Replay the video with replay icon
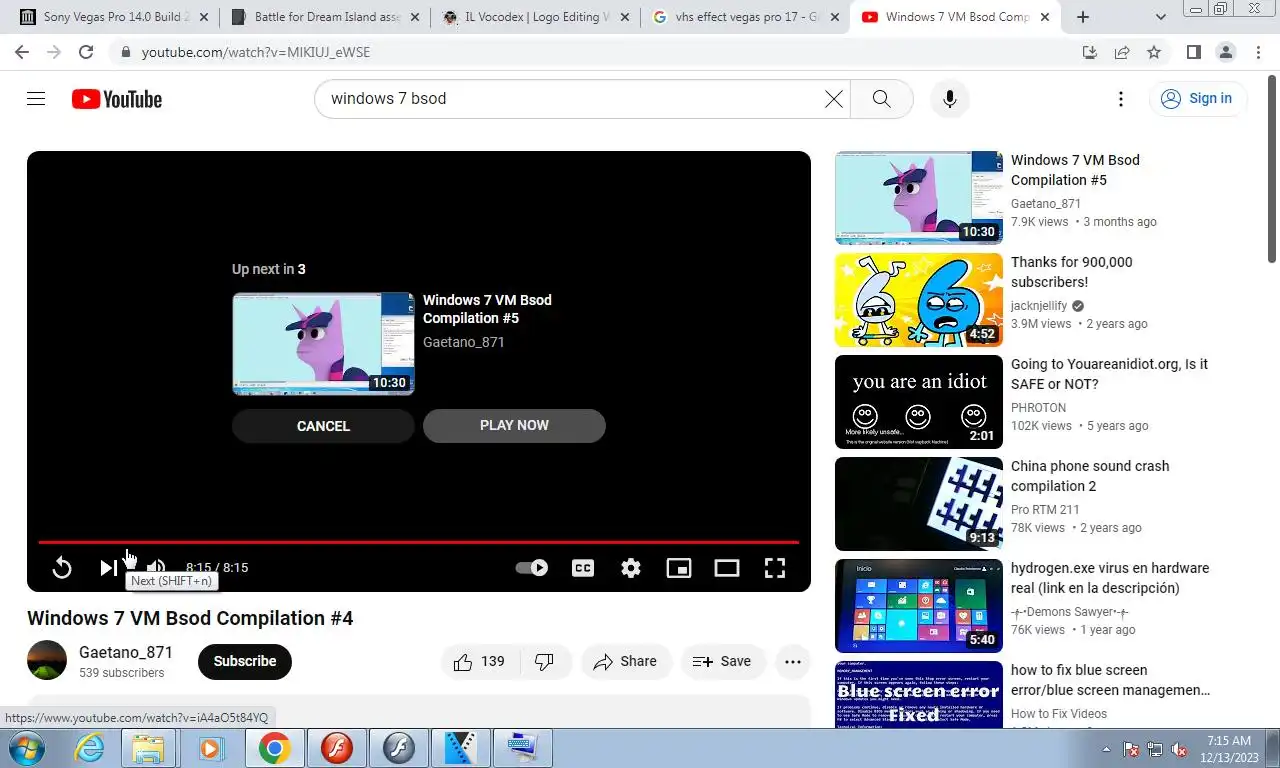The image size is (1280, 768). [62, 568]
